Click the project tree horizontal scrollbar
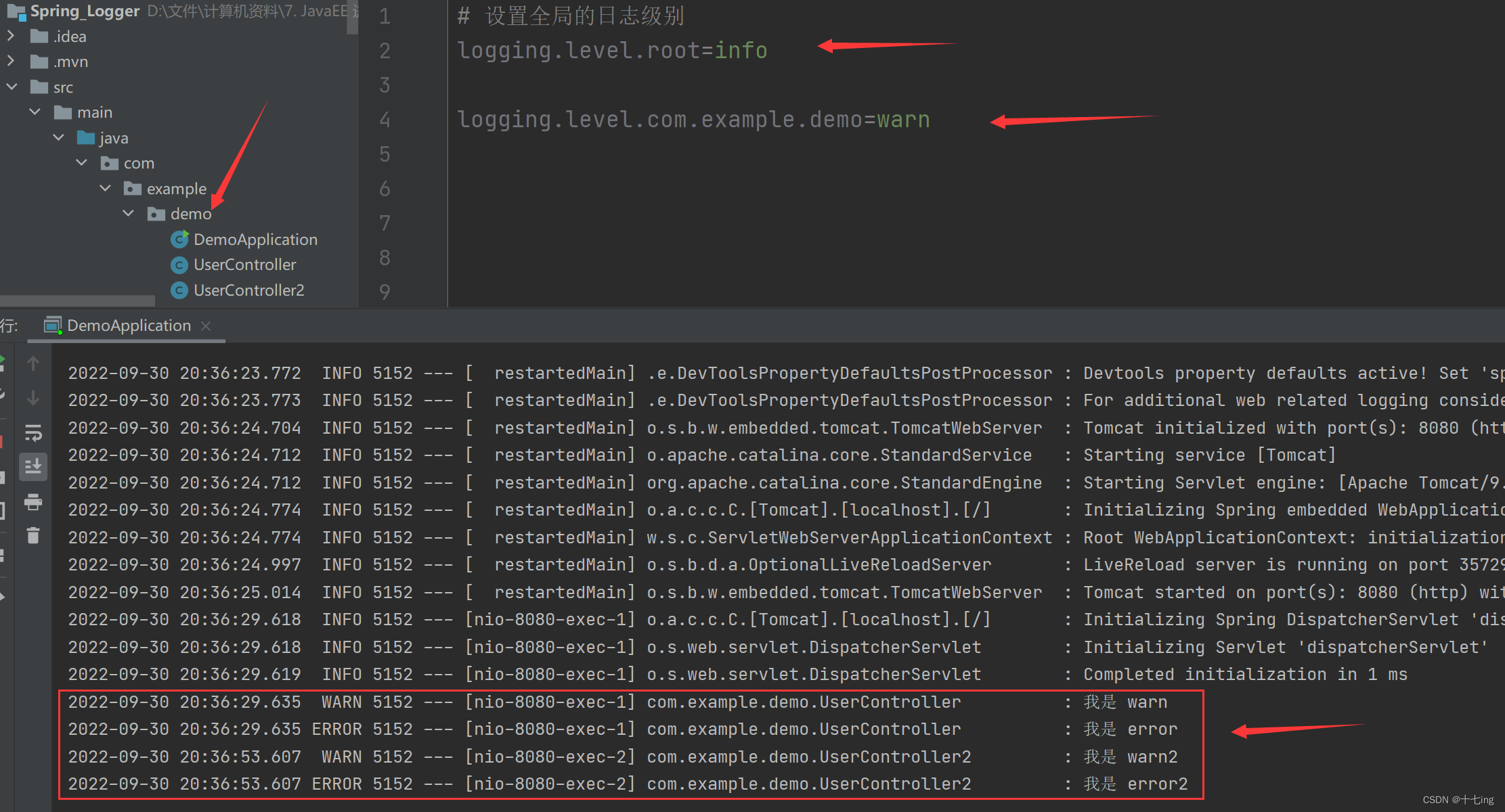 point(77,300)
